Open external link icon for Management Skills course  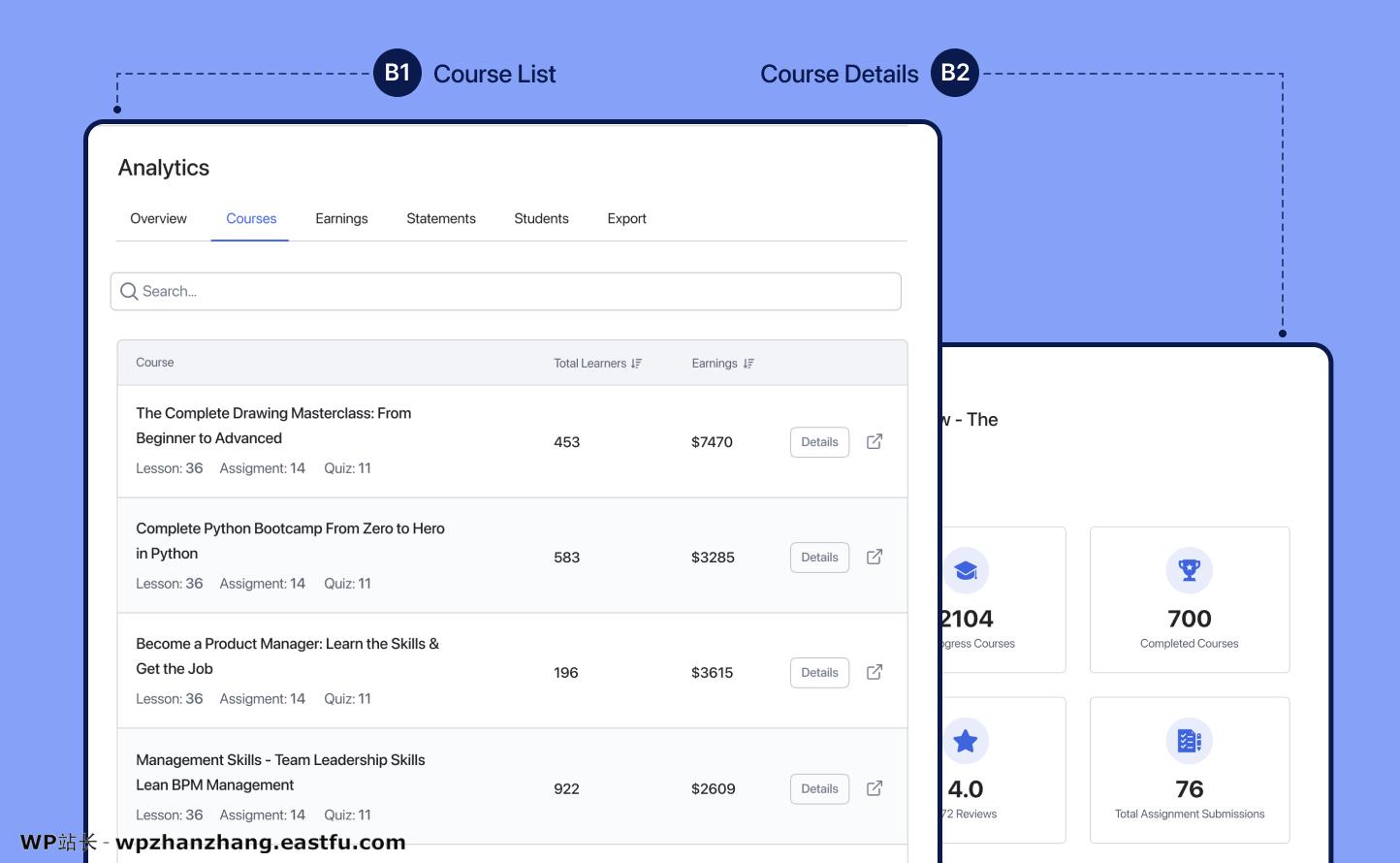pyautogui.click(x=874, y=788)
